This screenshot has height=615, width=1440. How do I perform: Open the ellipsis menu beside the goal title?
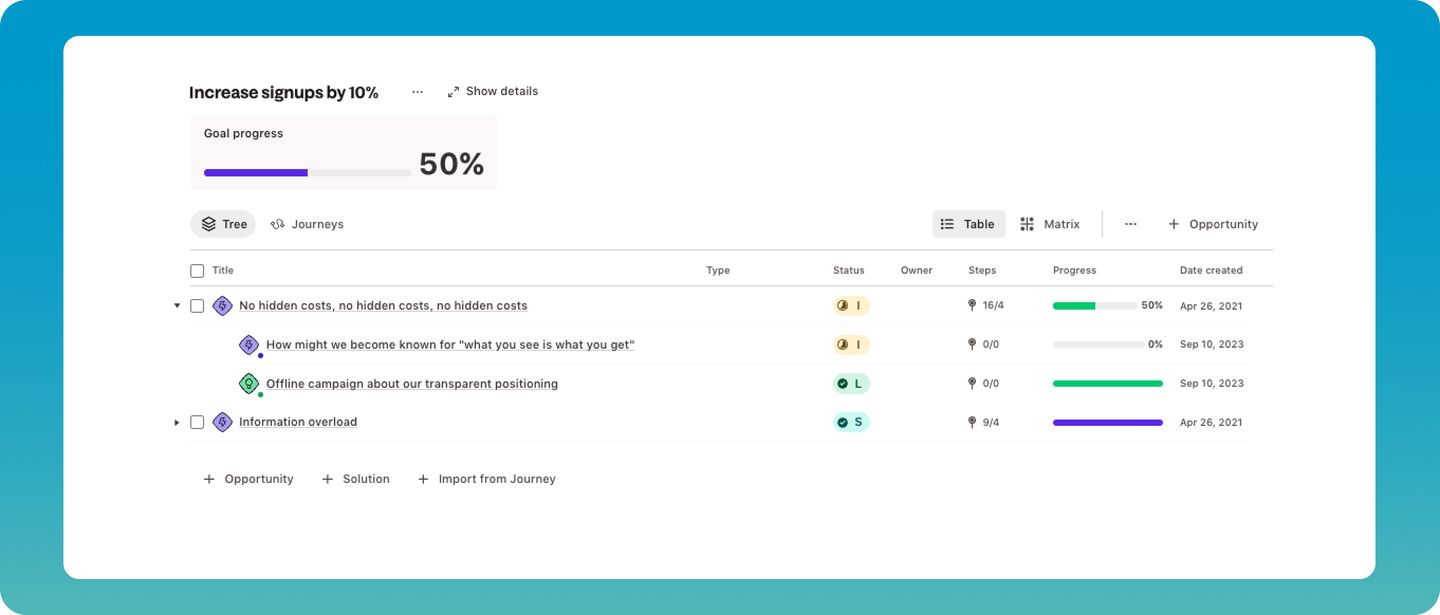click(417, 92)
